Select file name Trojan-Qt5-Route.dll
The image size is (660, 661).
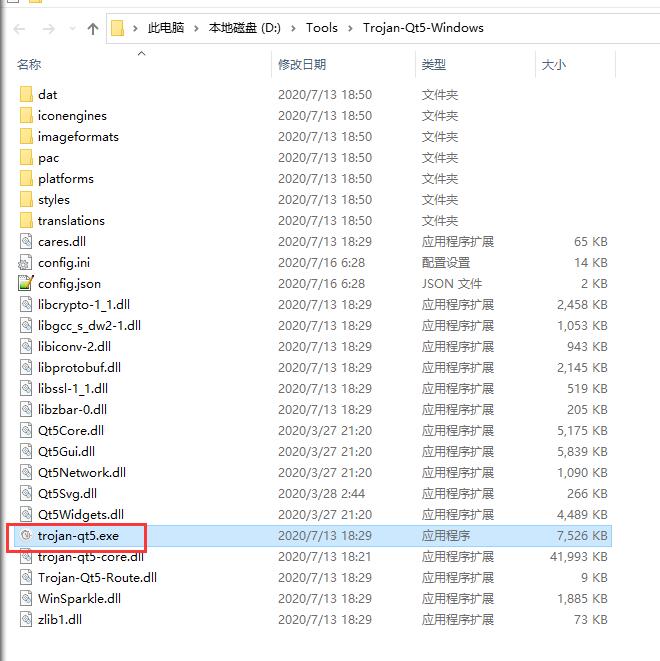coord(97,578)
